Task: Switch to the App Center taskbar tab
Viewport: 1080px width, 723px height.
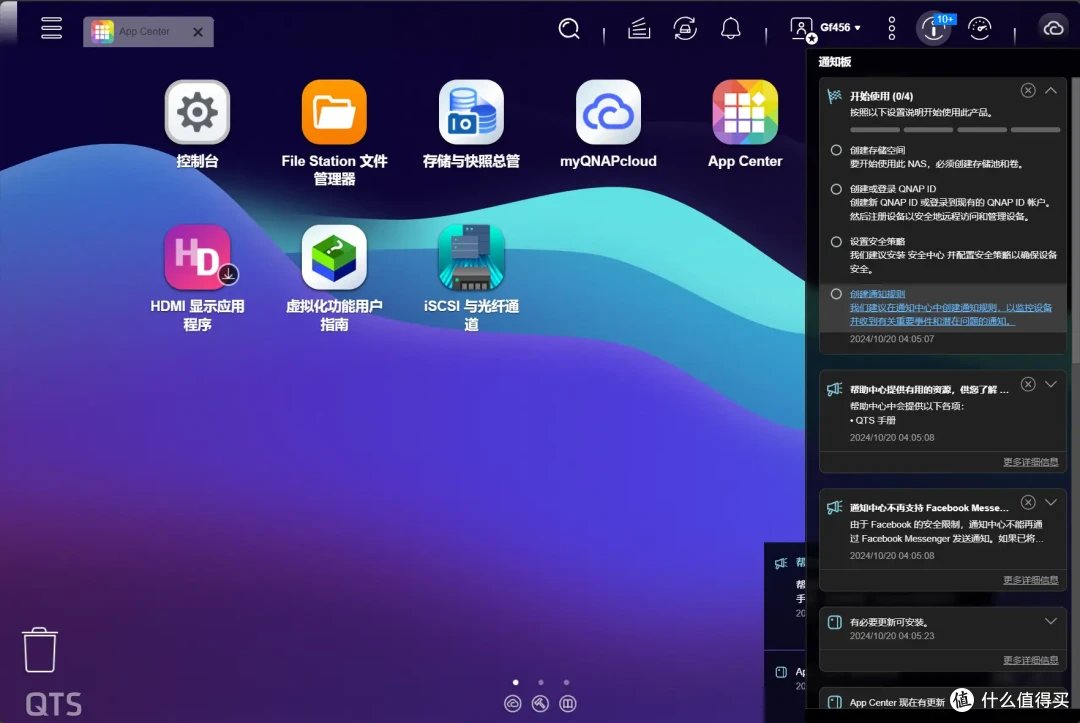Action: pos(148,32)
